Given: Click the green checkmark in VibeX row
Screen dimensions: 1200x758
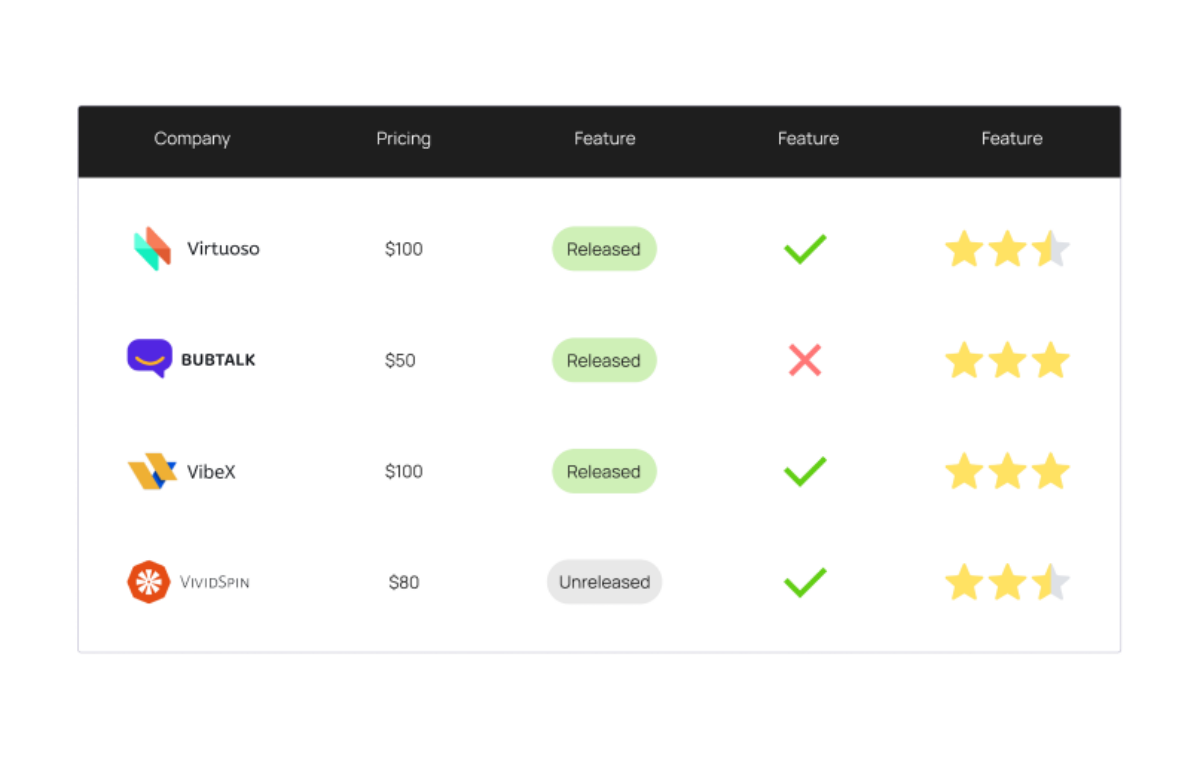Looking at the screenshot, I should tap(805, 471).
